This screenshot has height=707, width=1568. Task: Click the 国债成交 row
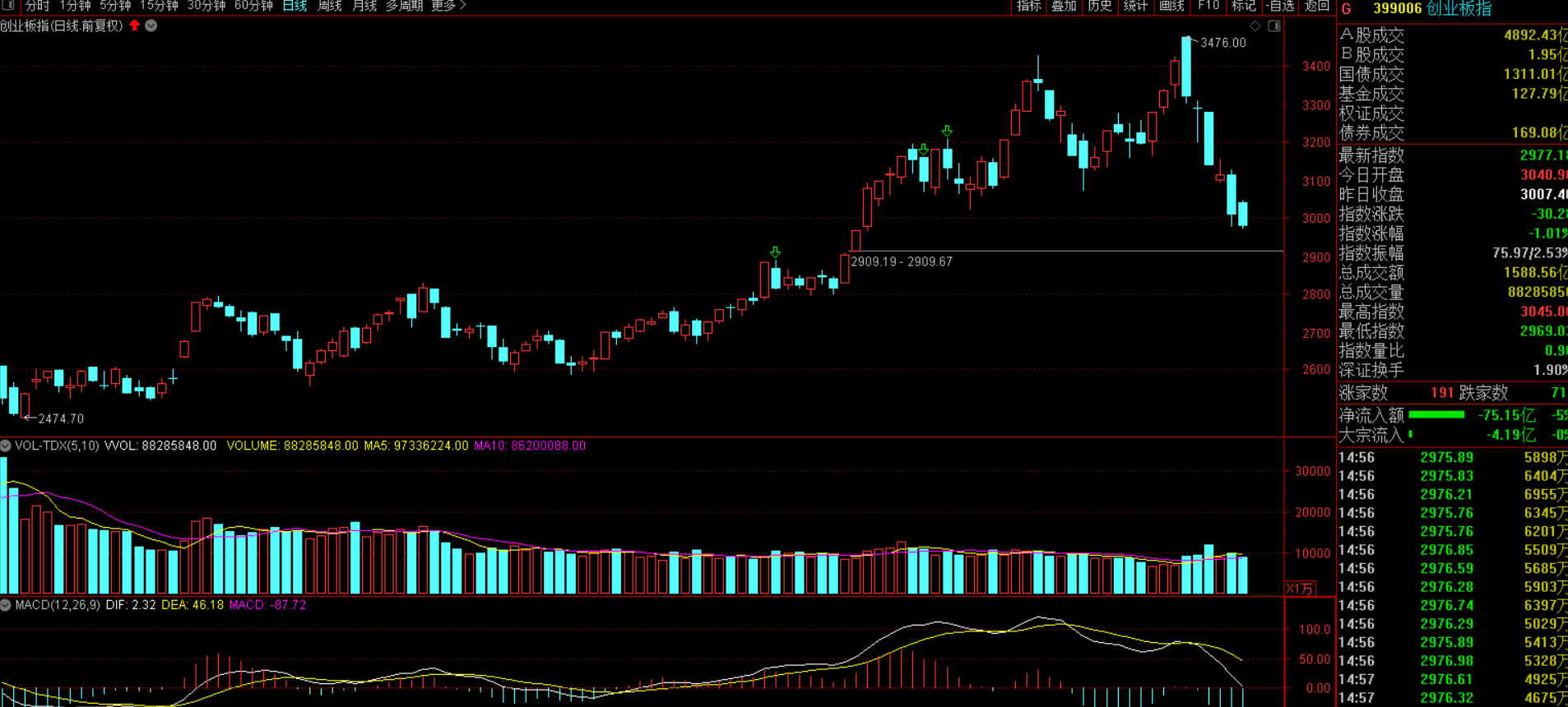[x=1453, y=75]
